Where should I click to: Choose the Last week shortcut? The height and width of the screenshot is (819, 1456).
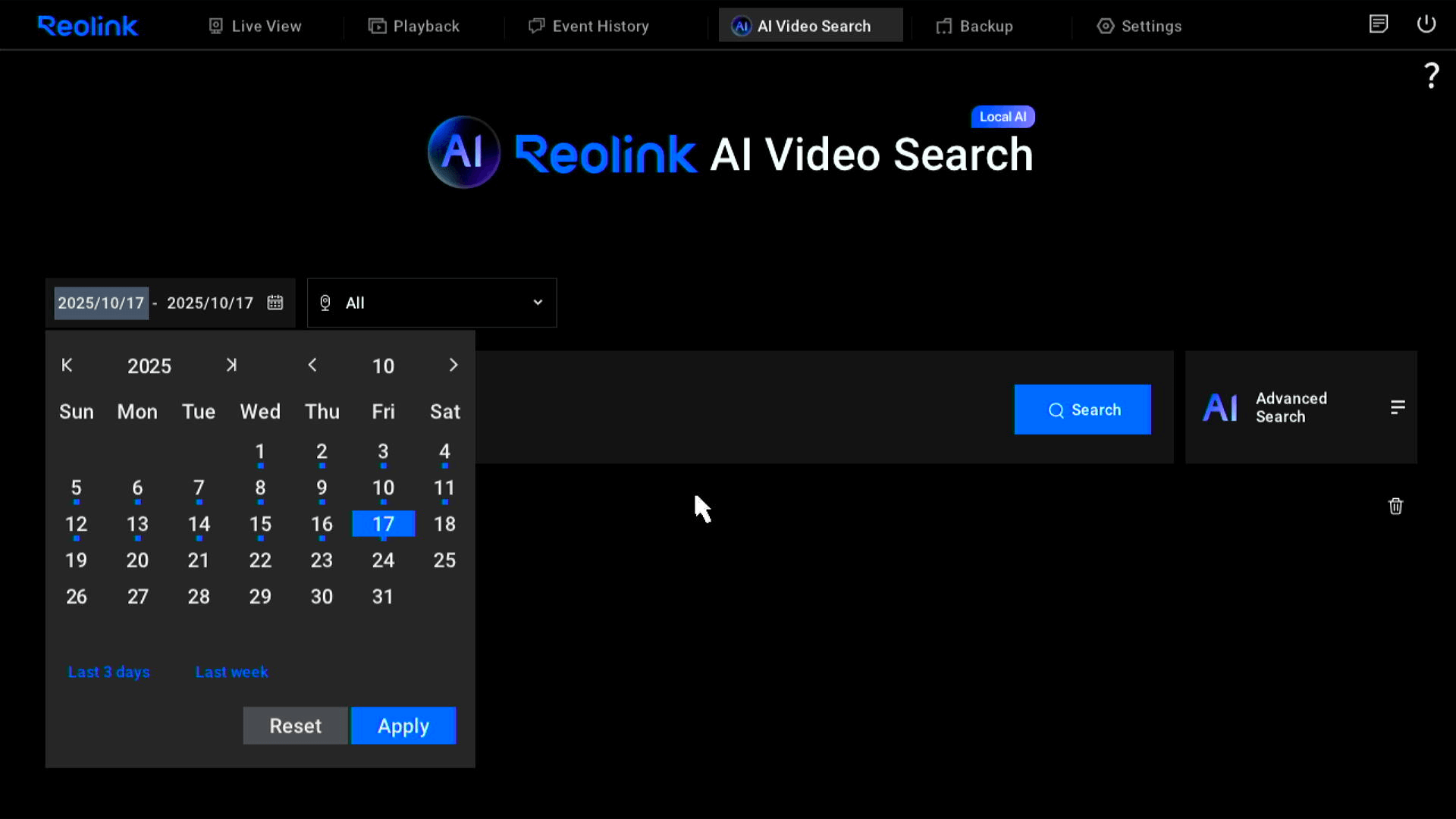click(231, 672)
